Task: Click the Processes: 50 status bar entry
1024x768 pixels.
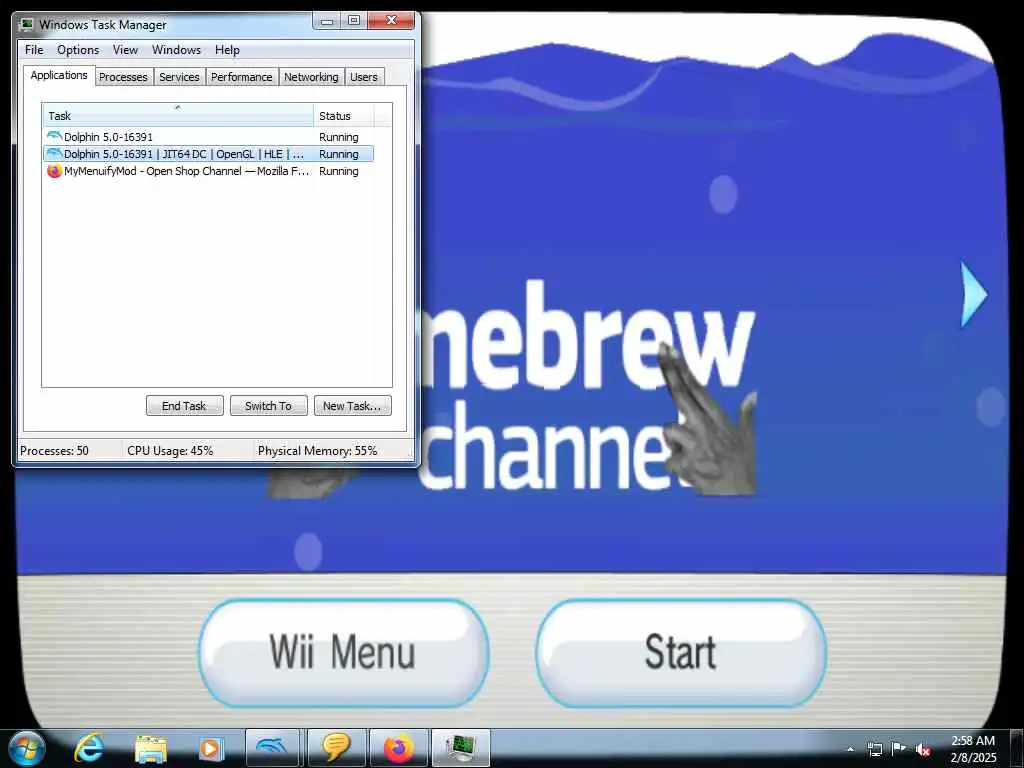Action: pyautogui.click(x=54, y=451)
